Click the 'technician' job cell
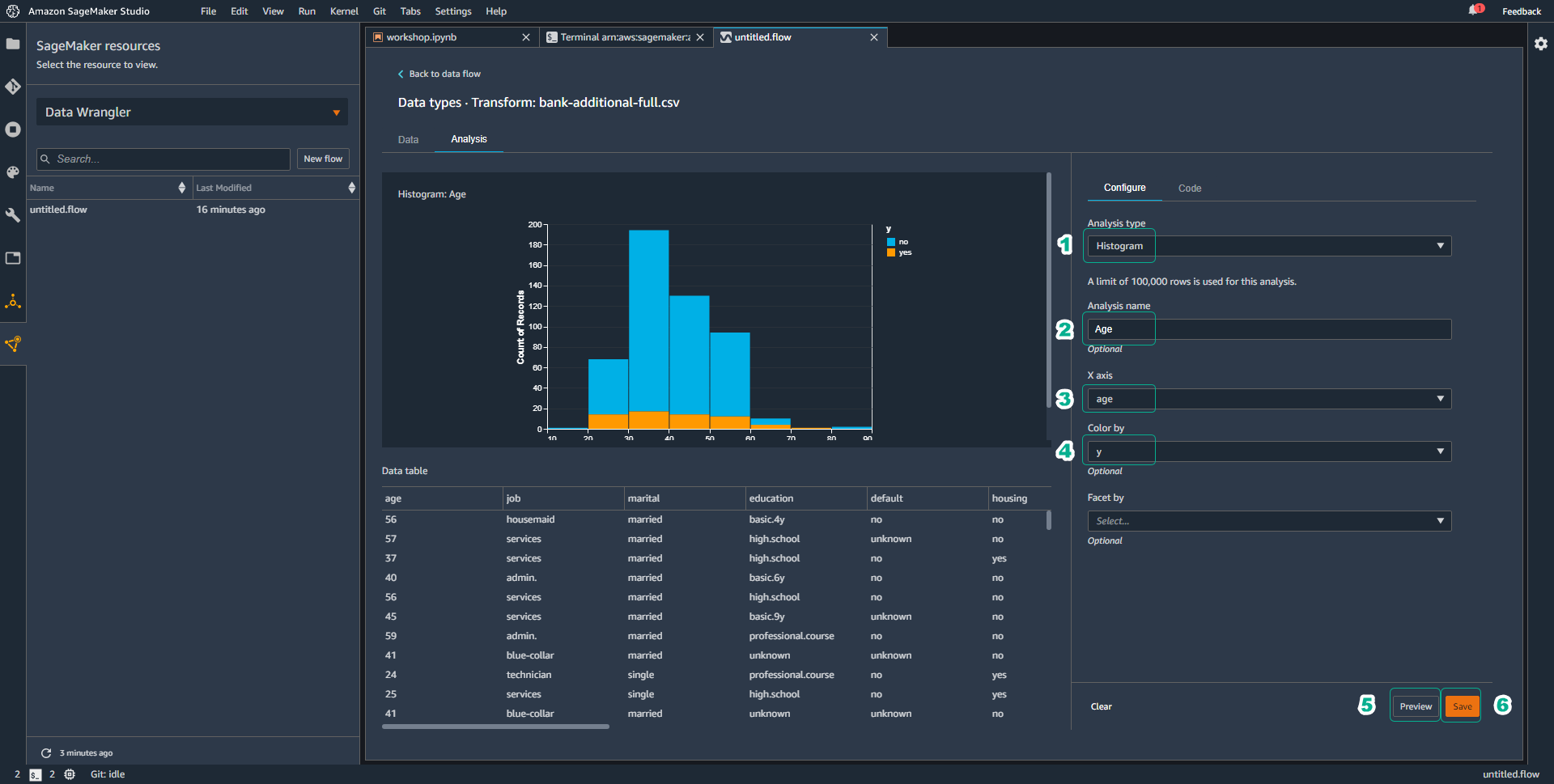Screen dimensions: 1554x784 pos(529,675)
